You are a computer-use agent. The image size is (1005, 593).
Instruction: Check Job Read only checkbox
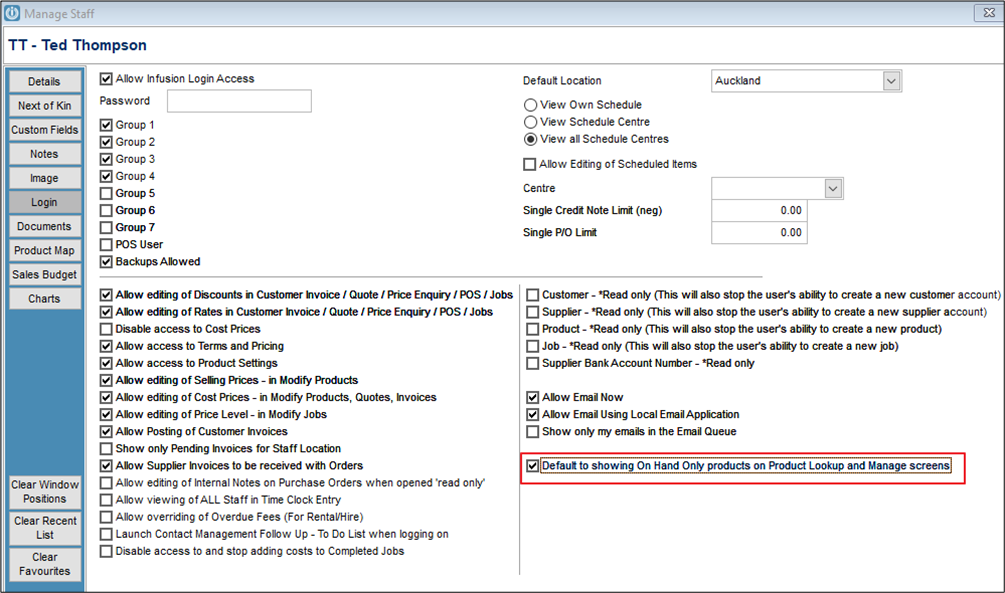click(x=533, y=346)
